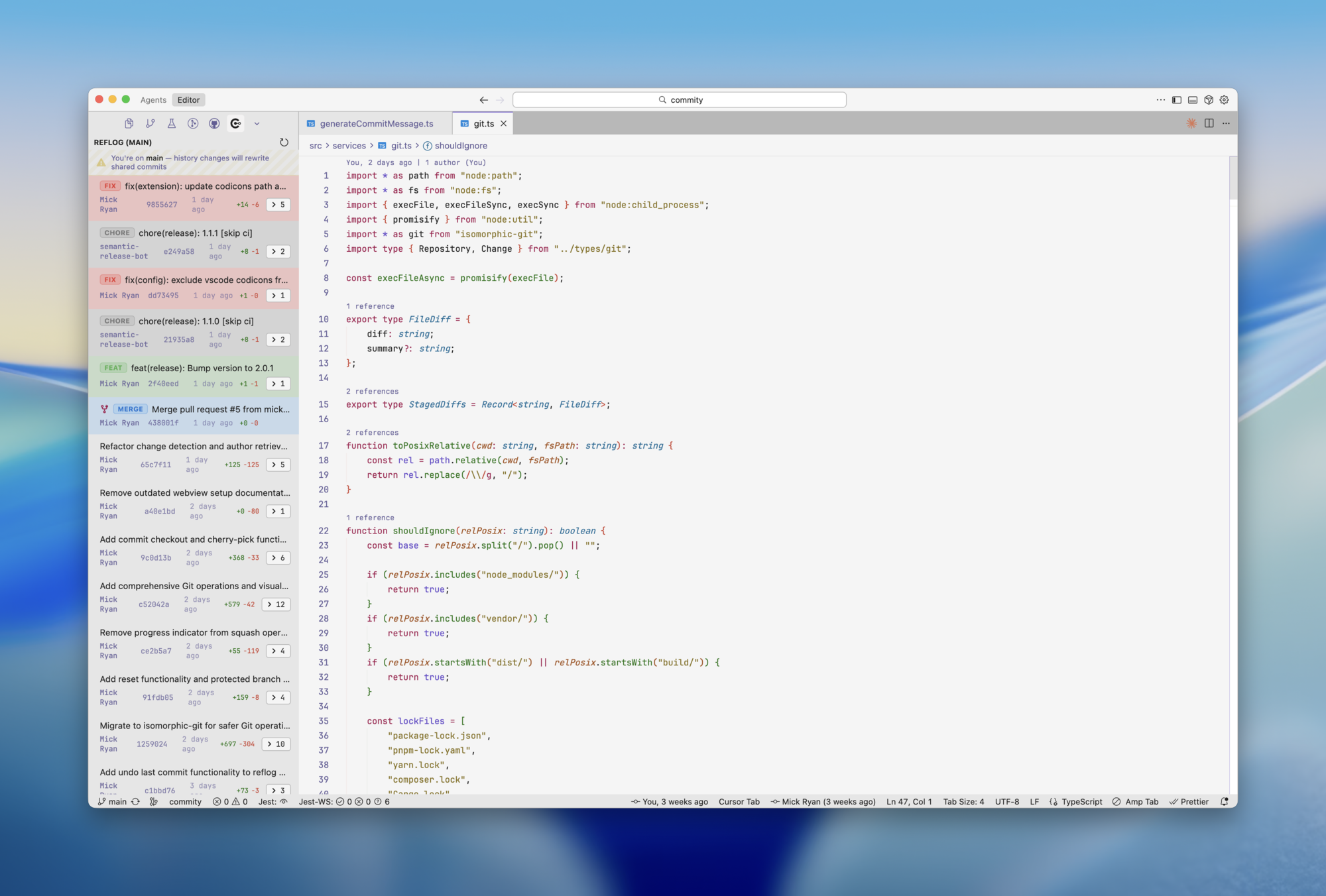Screen dimensions: 1326x896
Task: Click the split editor icon above the code
Action: 1209,123
